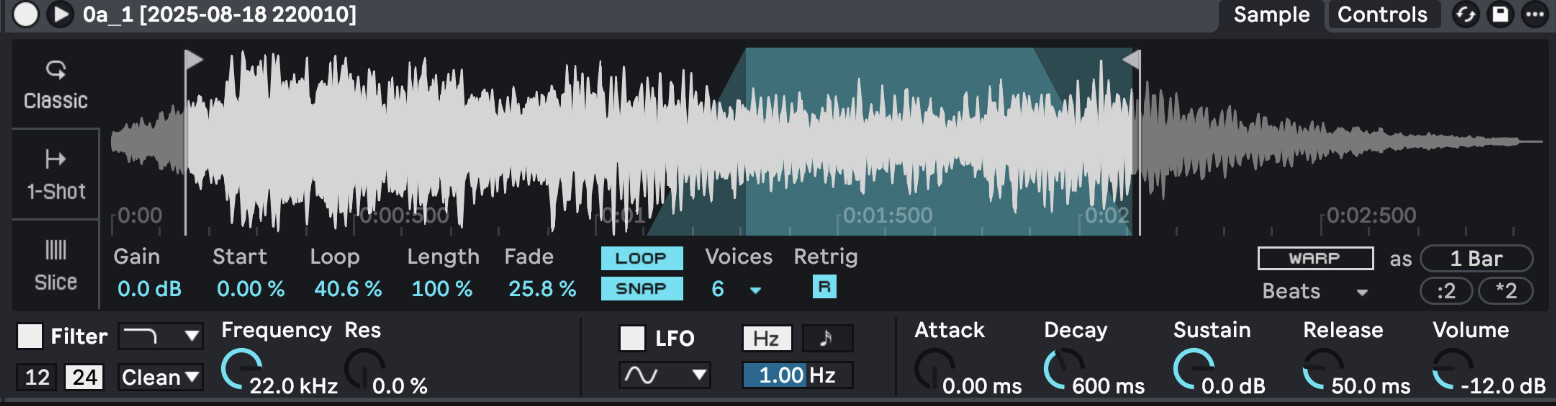This screenshot has width=1556, height=406.
Task: Enable the LFO checkbox
Action: pos(632,338)
